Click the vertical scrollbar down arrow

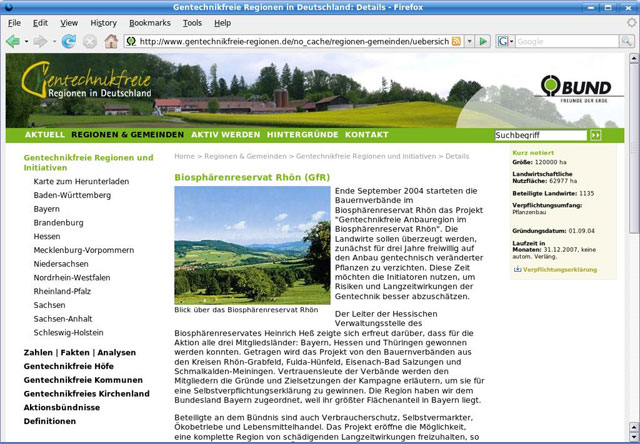pyautogui.click(x=633, y=437)
